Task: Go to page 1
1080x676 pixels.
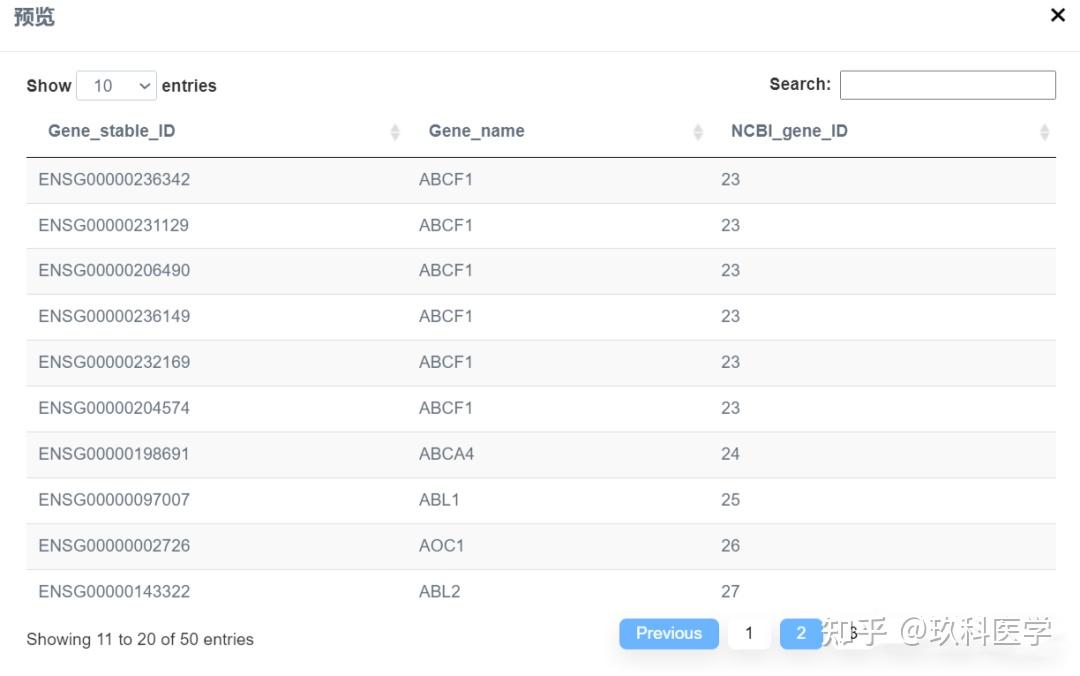Action: [749, 633]
